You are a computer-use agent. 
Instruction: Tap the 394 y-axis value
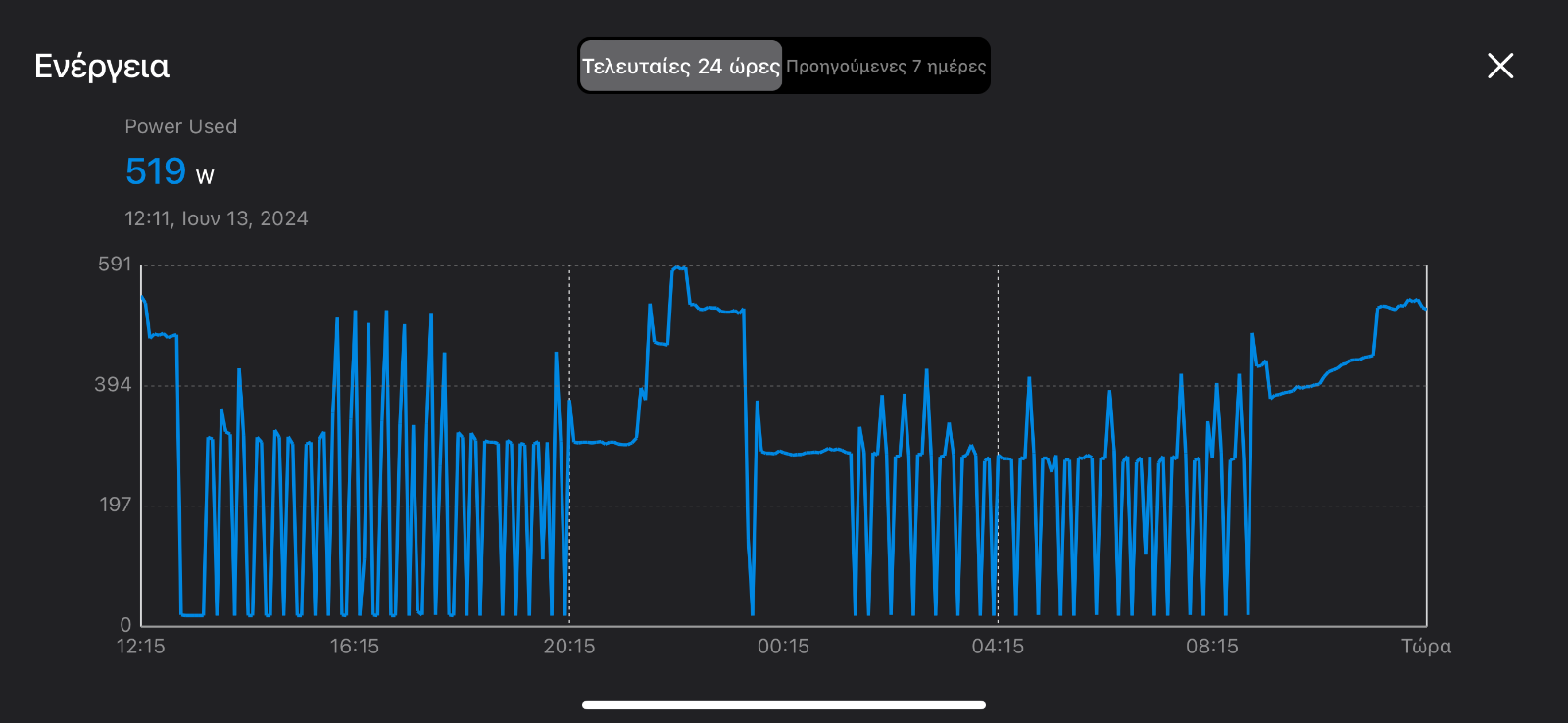[113, 384]
